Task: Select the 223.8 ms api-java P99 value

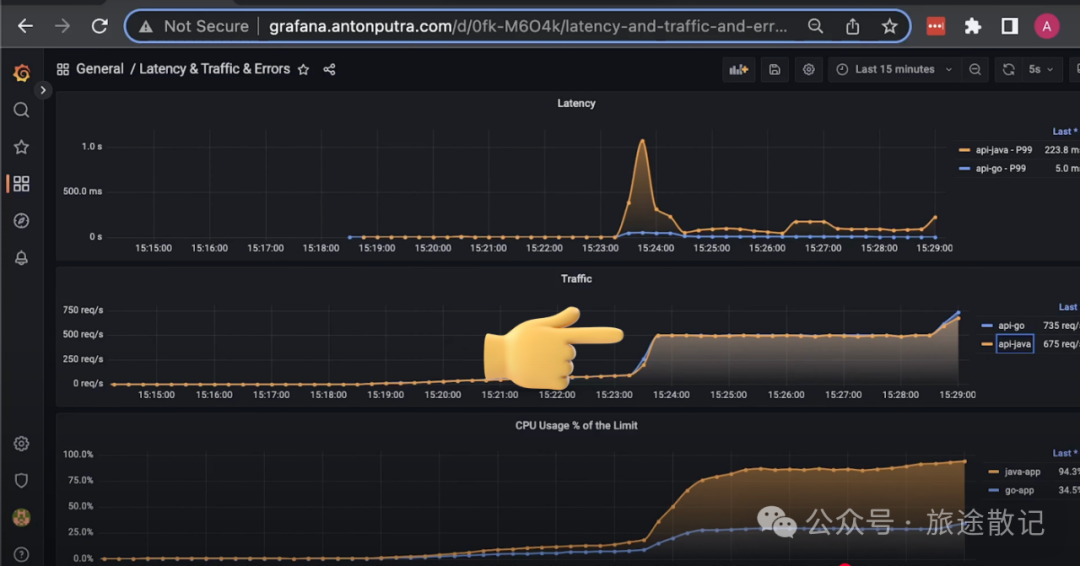Action: click(x=1061, y=149)
